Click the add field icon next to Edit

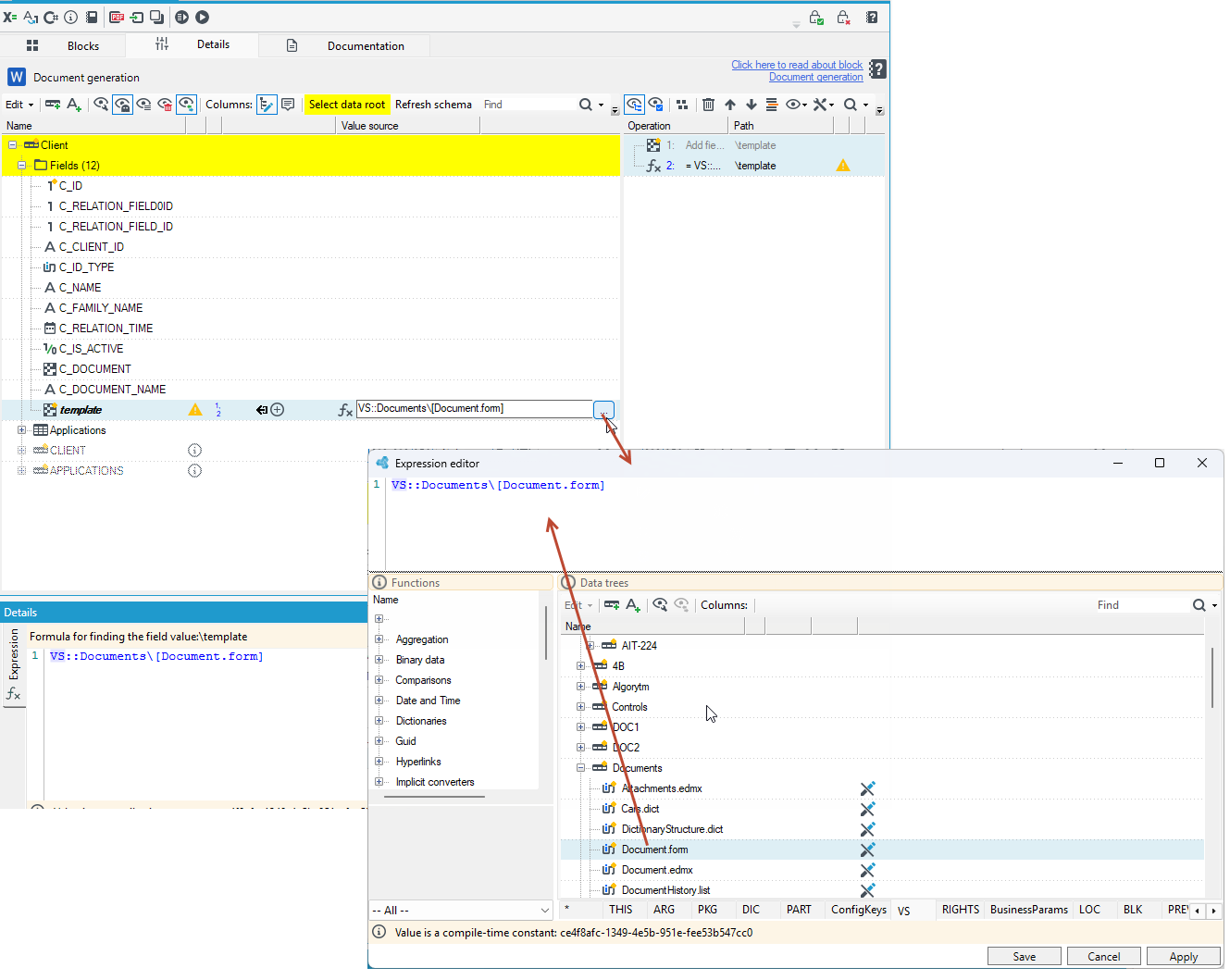point(53,105)
